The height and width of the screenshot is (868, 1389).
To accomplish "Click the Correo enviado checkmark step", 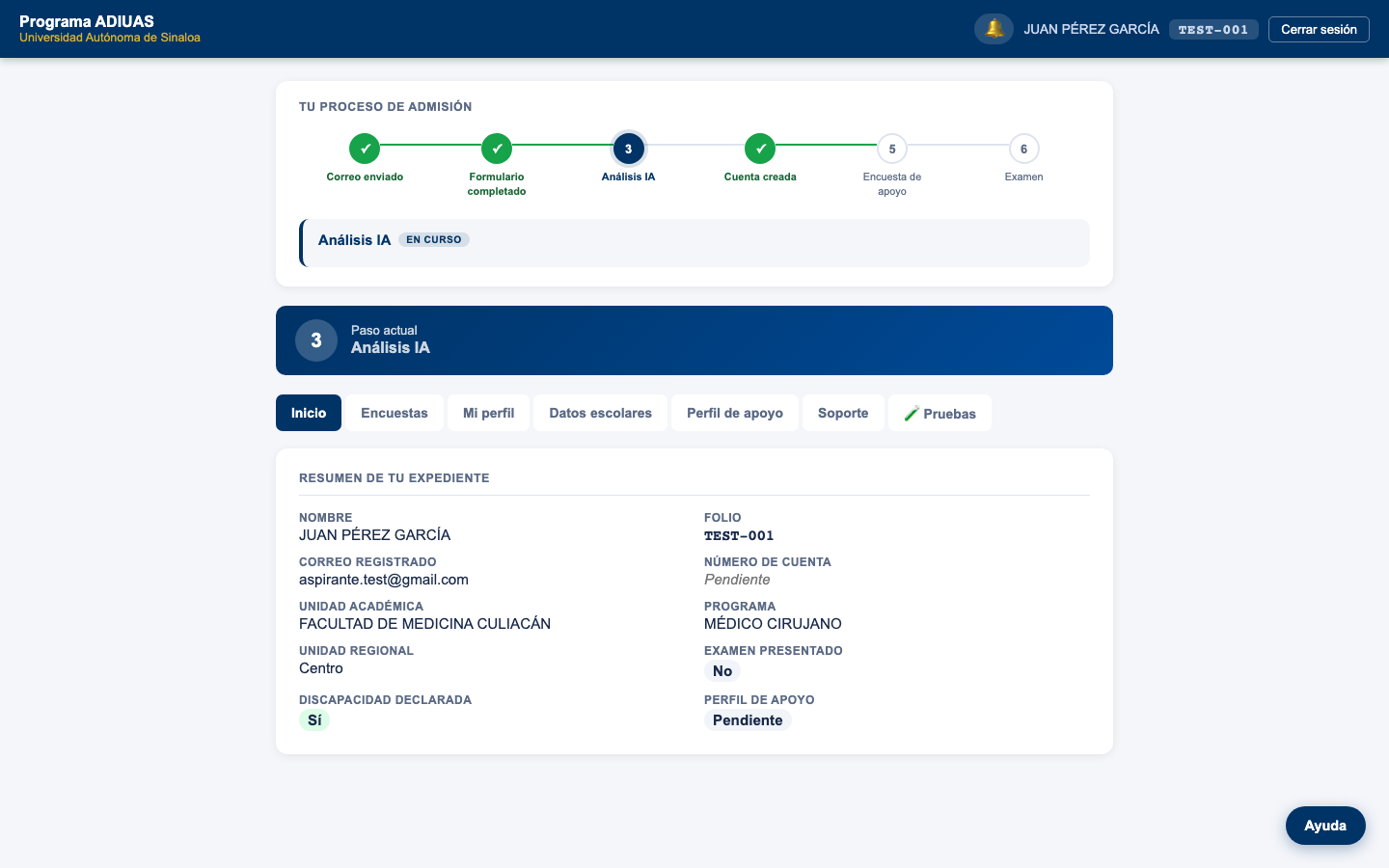I will (x=365, y=149).
